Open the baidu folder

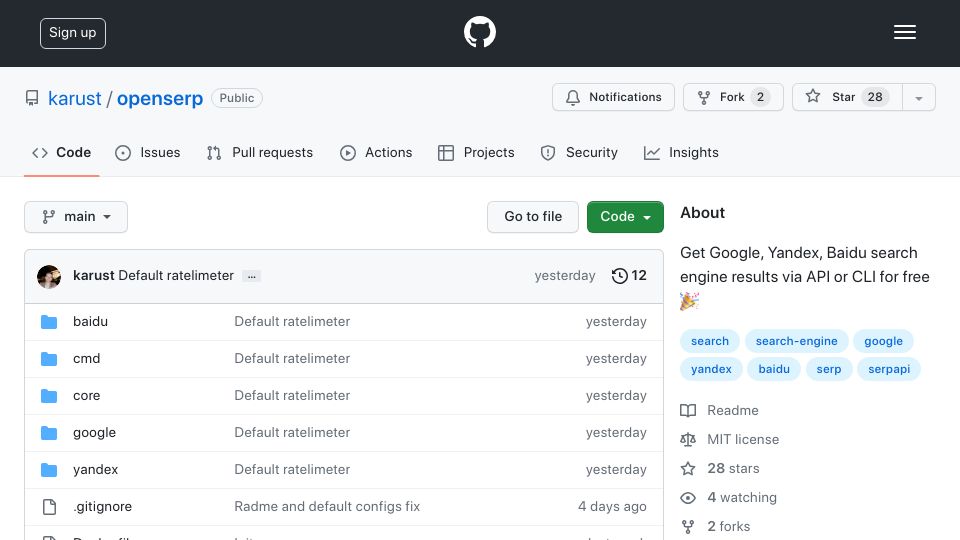tap(90, 321)
